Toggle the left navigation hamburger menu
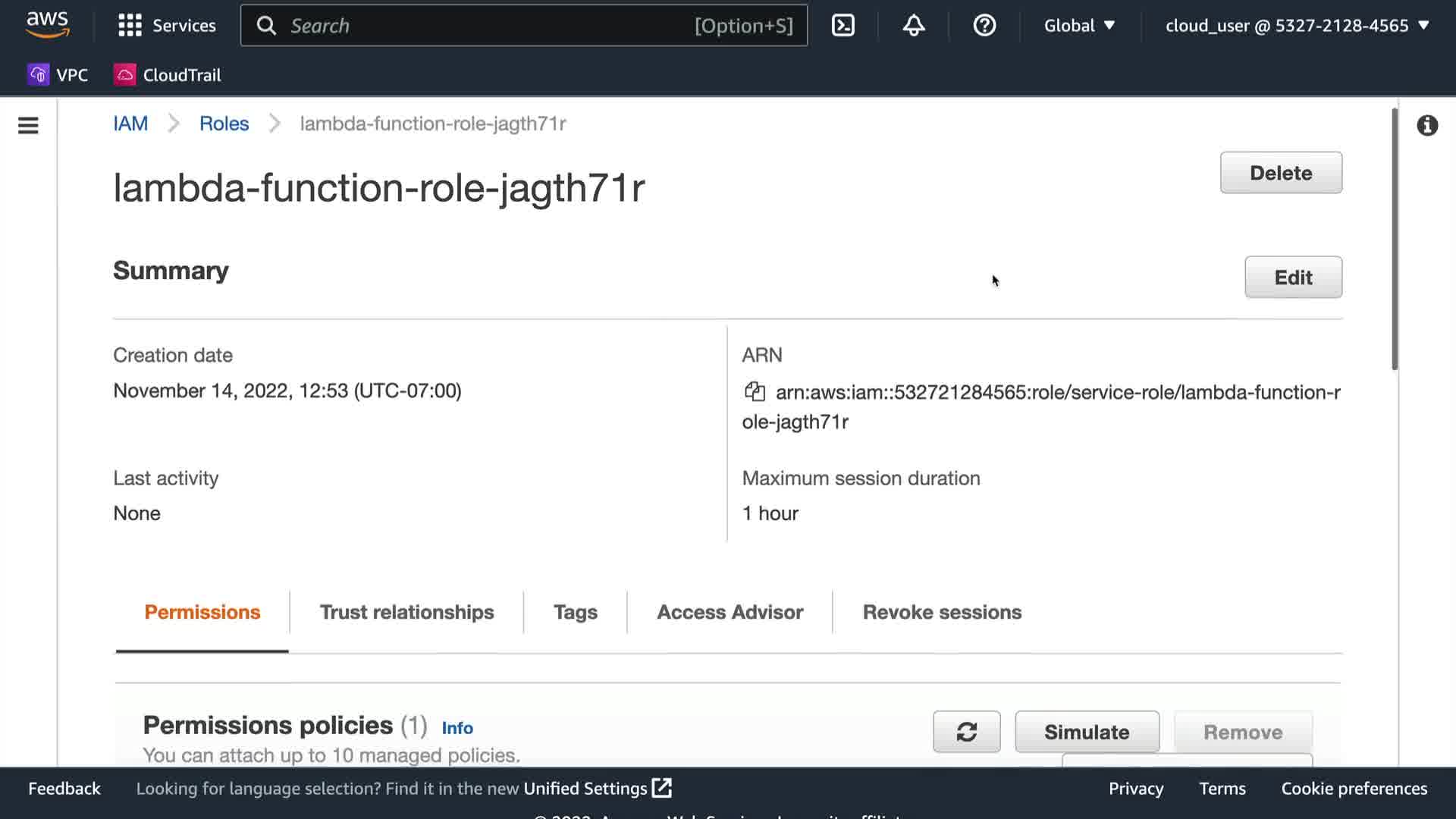The image size is (1456, 819). (28, 125)
